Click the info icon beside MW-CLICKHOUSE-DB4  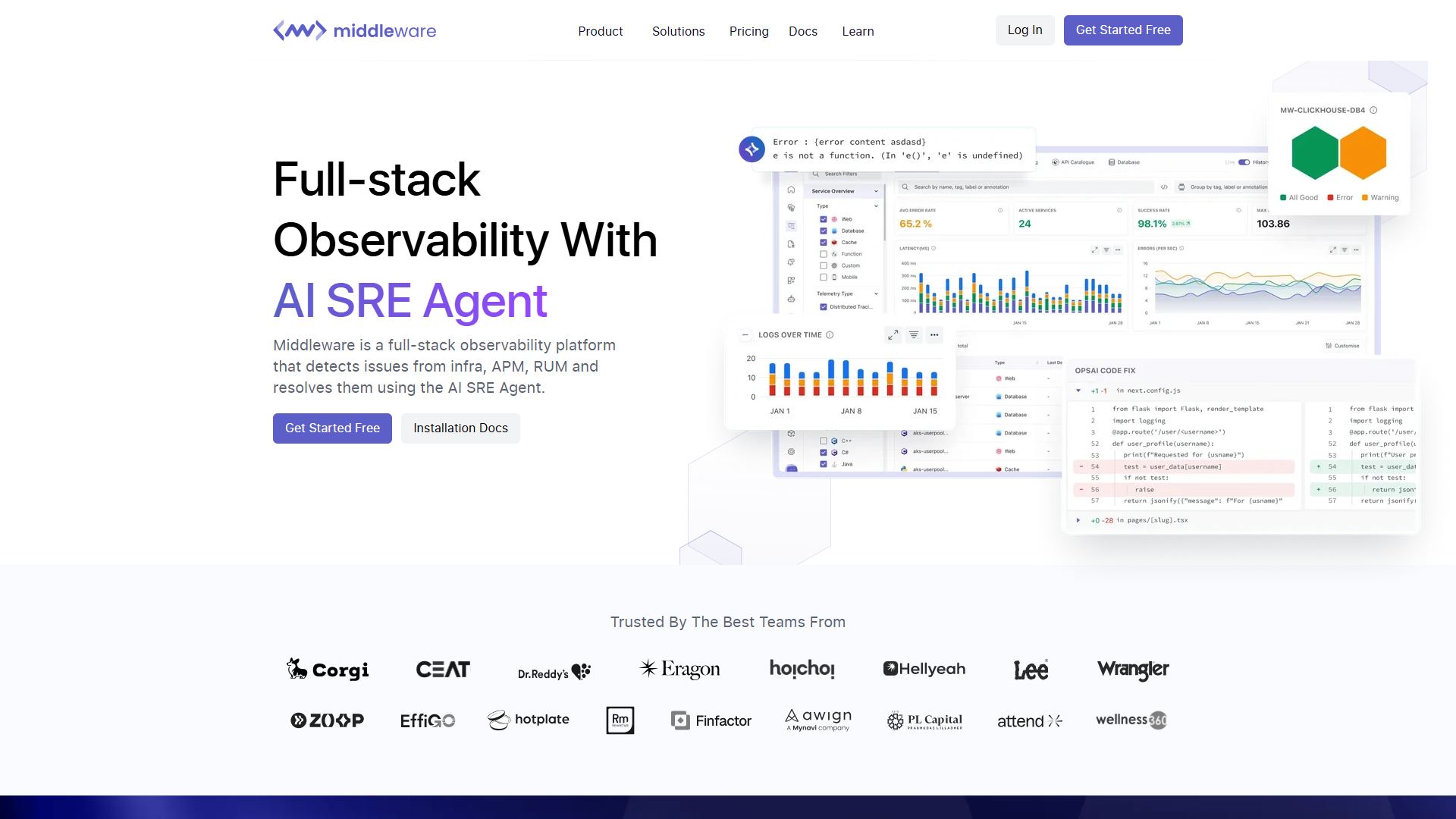[1373, 110]
